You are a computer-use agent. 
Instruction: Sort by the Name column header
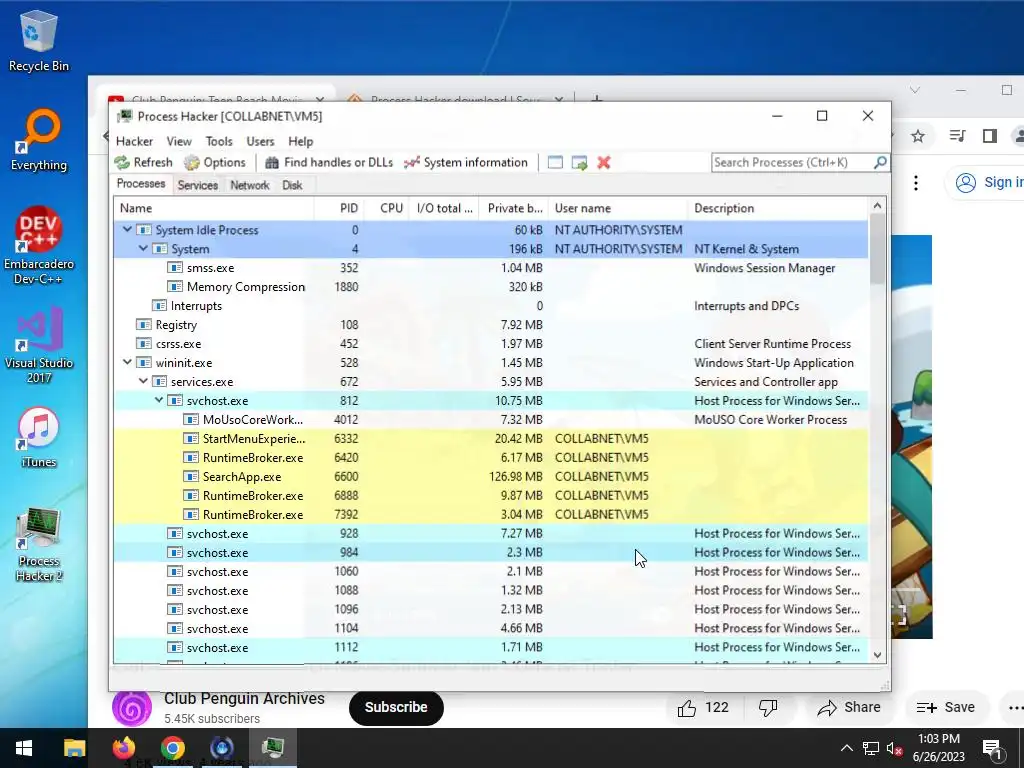coord(214,208)
